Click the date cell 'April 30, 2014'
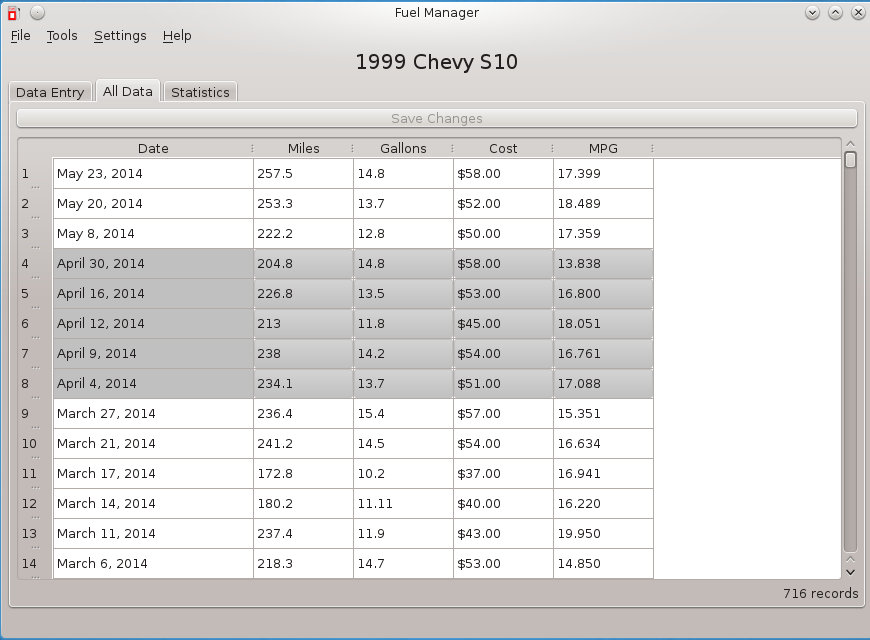The height and width of the screenshot is (640, 870). tap(153, 264)
